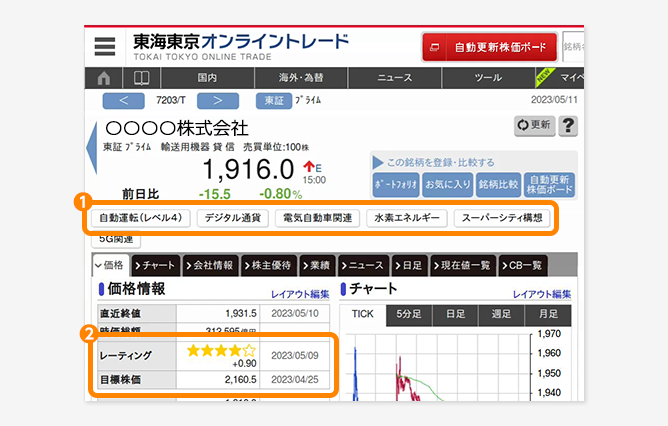Click the Tokai Tokyo Online Trade logo
Image resolution: width=668 pixels, height=426 pixels.
click(x=241, y=46)
